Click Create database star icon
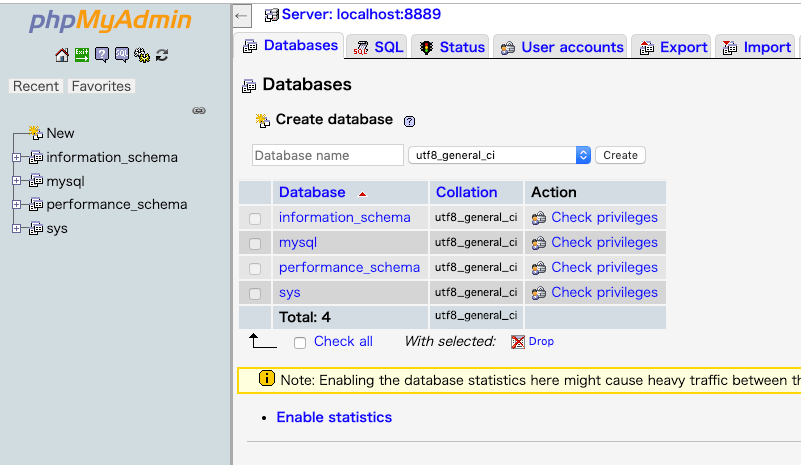Viewport: 801px width, 465px height. pyautogui.click(x=263, y=121)
